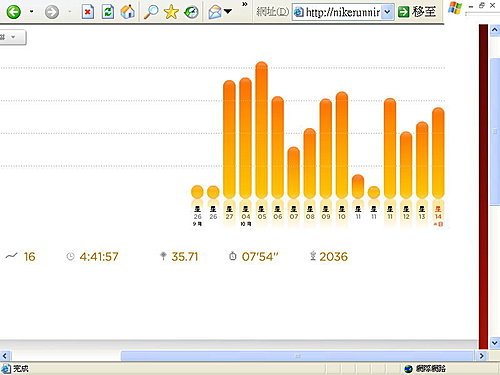Click the vertical scrollbar down arrow
The height and width of the screenshot is (375, 500).
(494, 342)
